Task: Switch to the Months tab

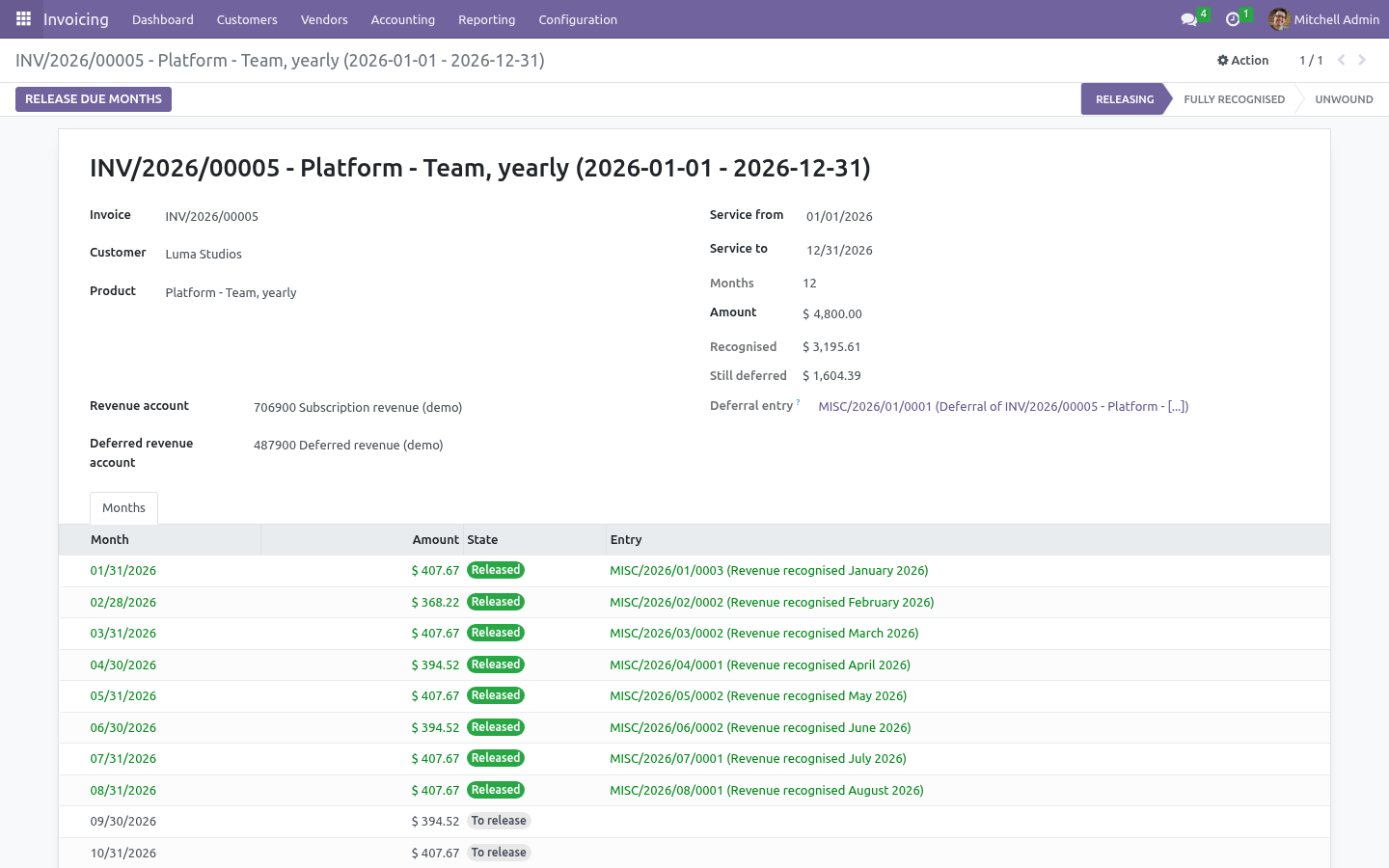Action: pos(123,508)
